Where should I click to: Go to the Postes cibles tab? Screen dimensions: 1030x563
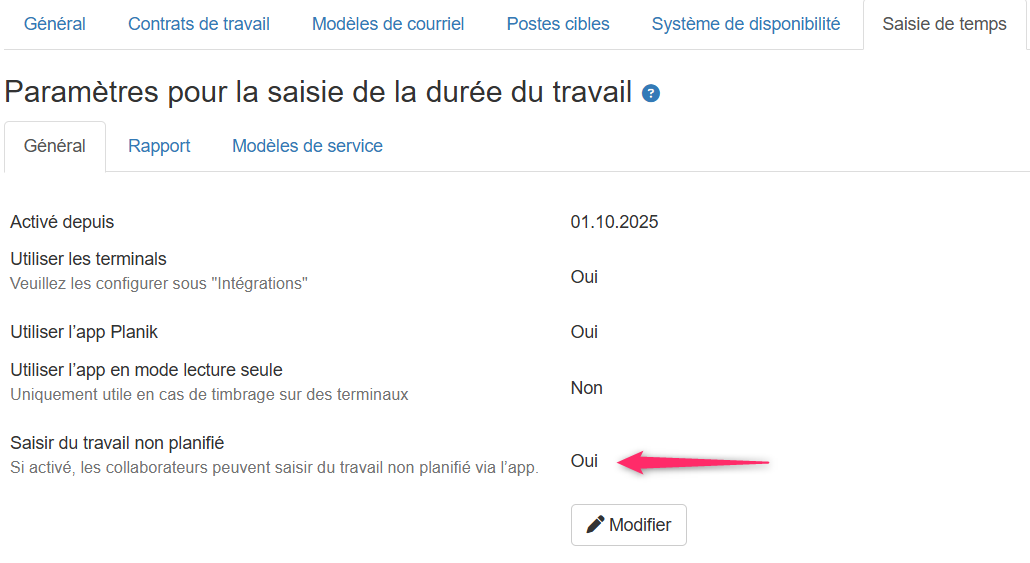click(x=558, y=24)
